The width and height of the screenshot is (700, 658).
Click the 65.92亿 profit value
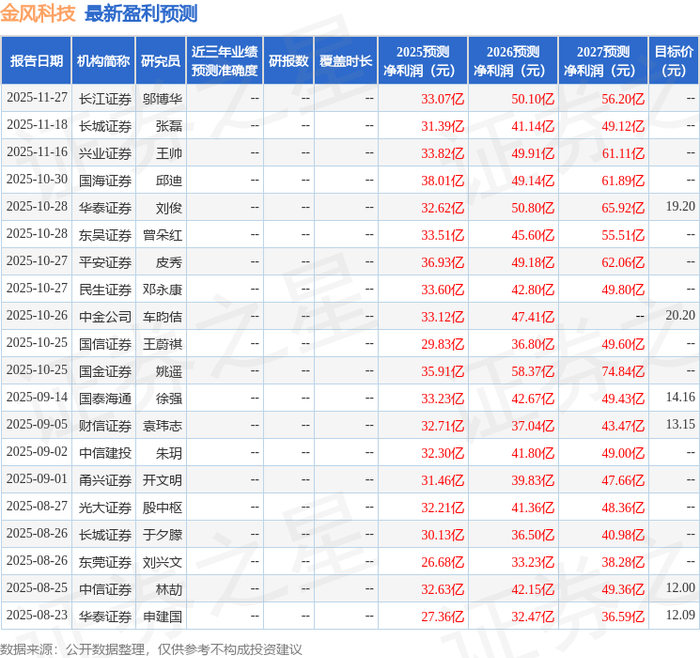coord(623,208)
